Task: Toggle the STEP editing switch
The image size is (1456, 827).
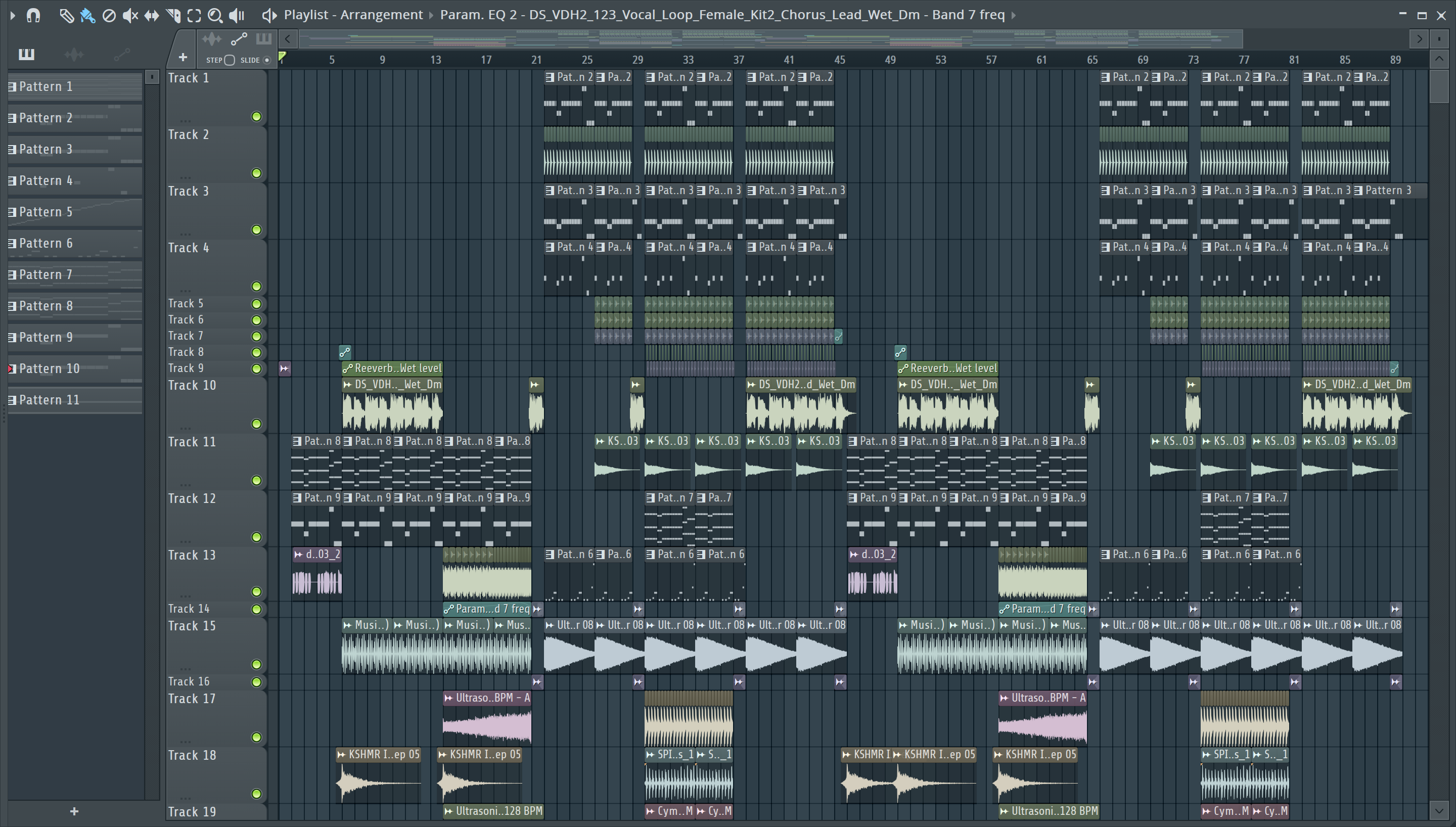Action: coord(230,60)
